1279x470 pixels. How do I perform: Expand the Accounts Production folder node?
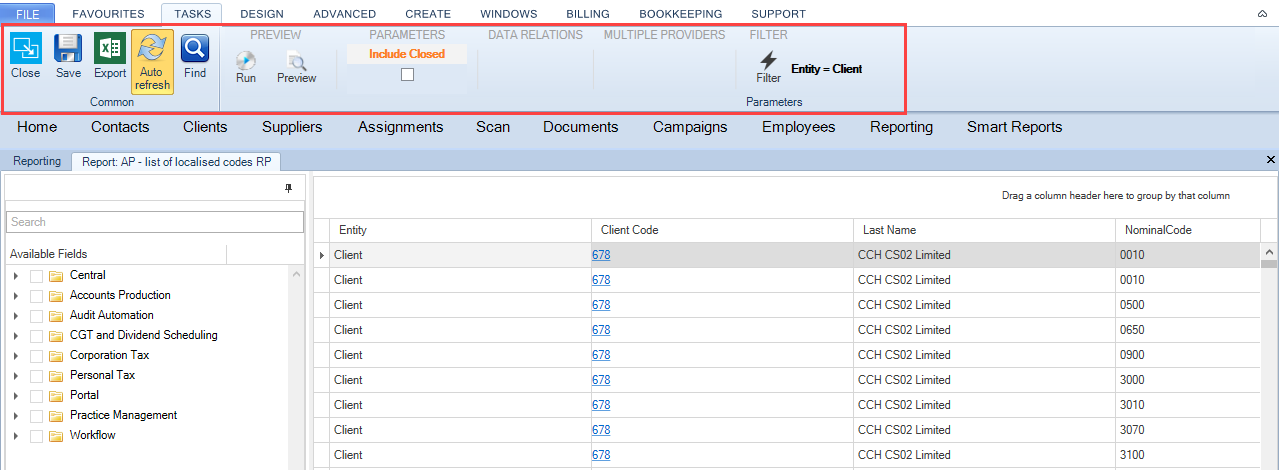(15, 295)
